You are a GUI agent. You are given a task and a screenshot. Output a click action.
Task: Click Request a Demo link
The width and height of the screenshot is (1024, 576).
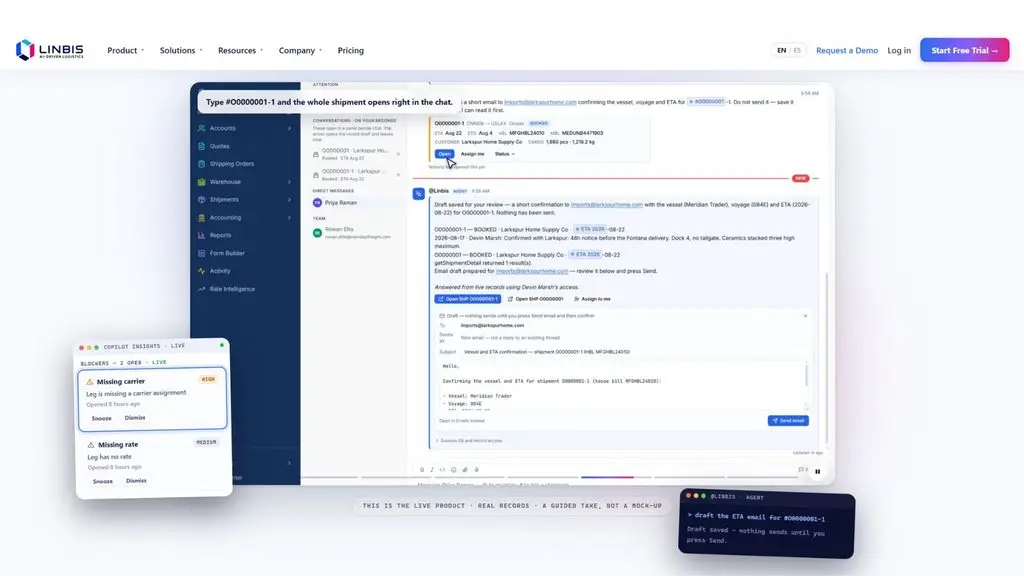(x=847, y=50)
